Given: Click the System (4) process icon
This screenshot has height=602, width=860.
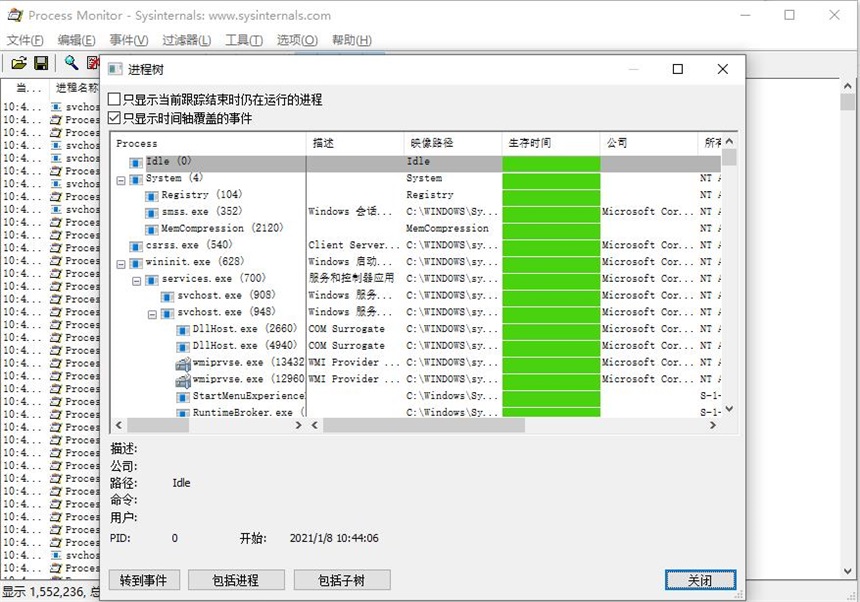Looking at the screenshot, I should tap(136, 179).
